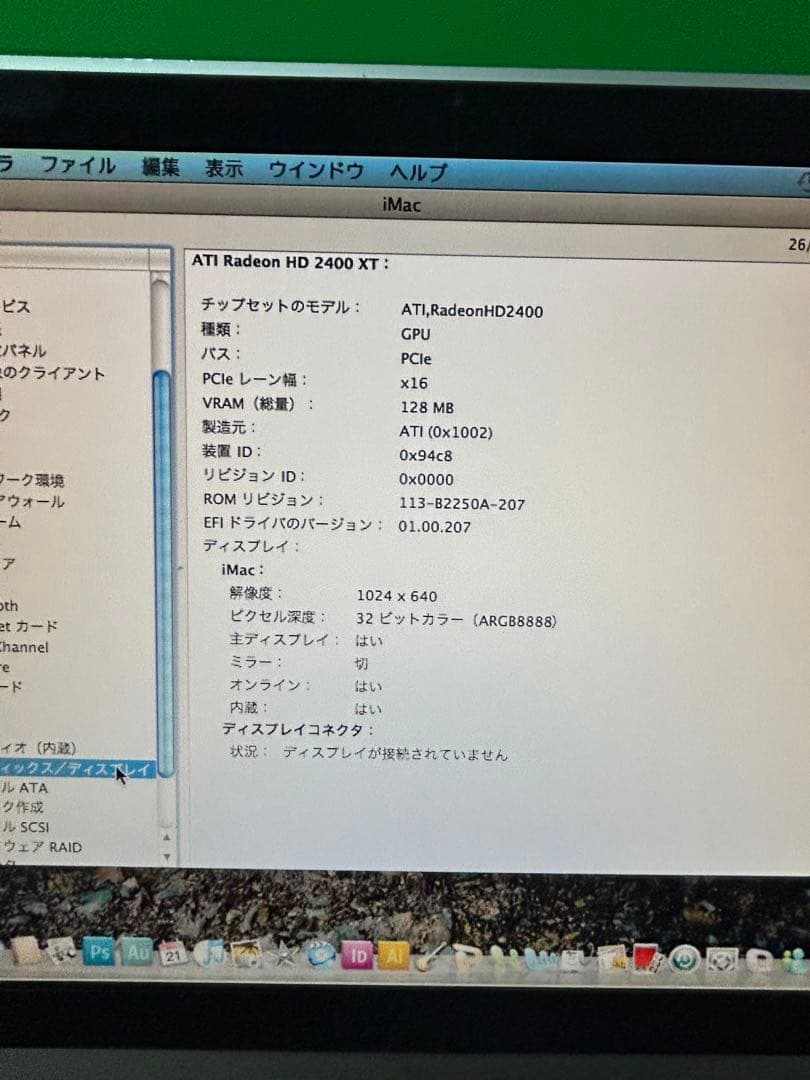Open the ファイル menu
The width and height of the screenshot is (810, 1080).
78,165
